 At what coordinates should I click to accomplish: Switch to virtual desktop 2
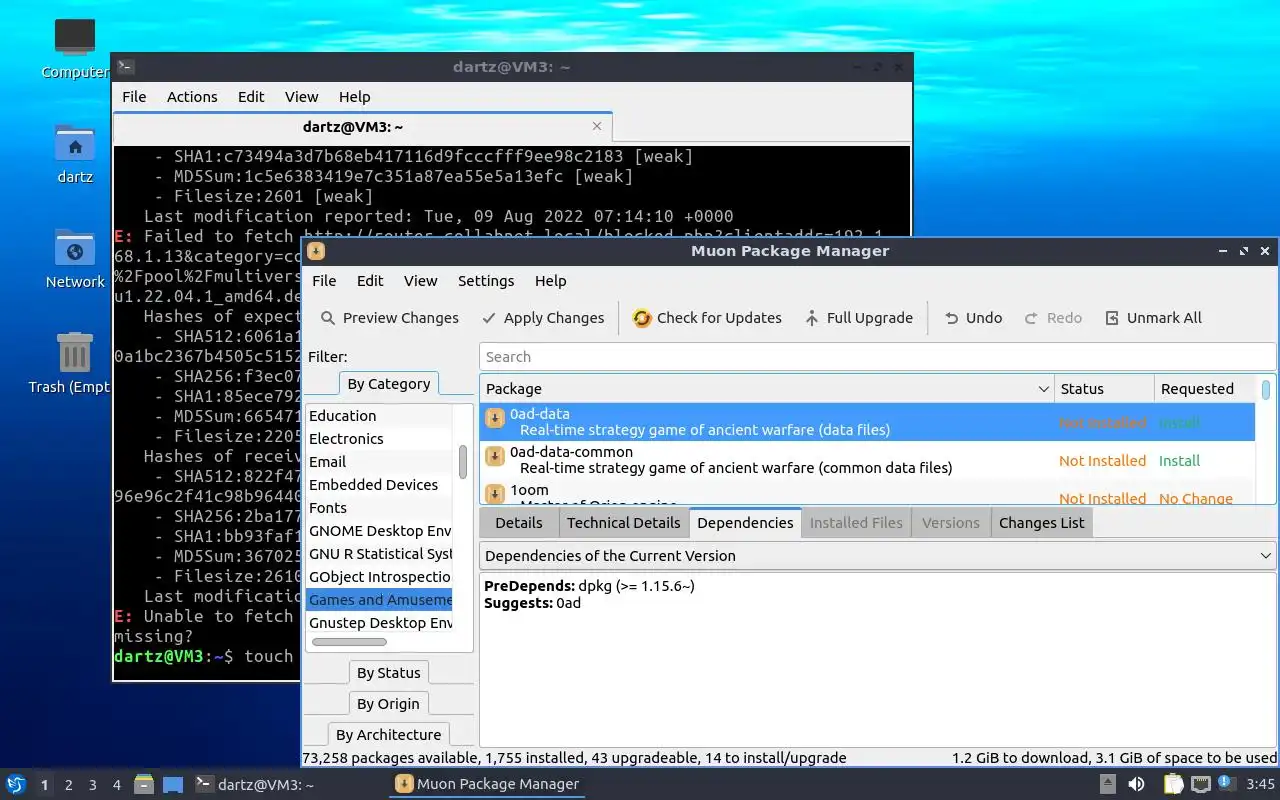(69, 785)
